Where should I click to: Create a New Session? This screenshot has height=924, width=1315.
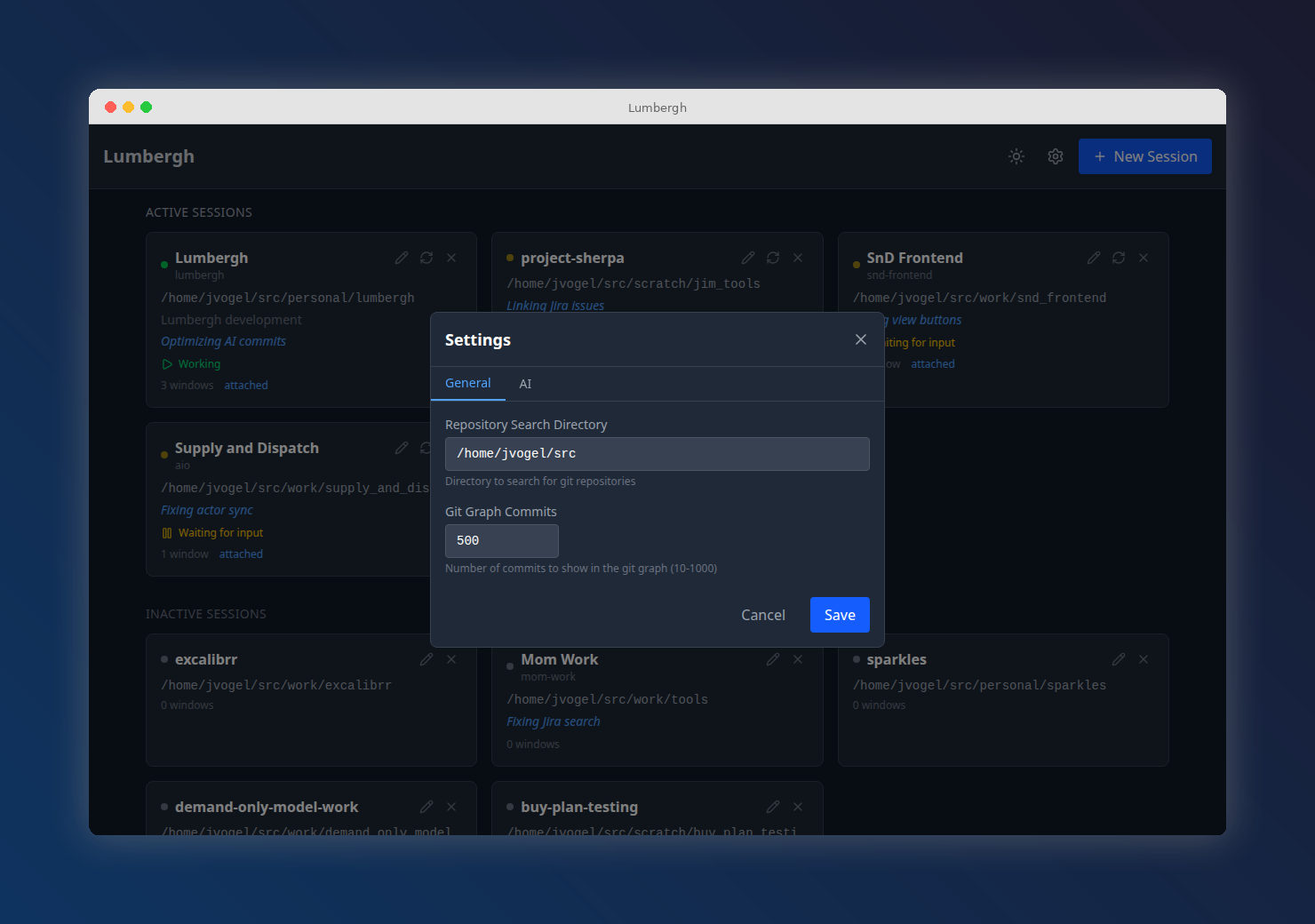point(1144,156)
